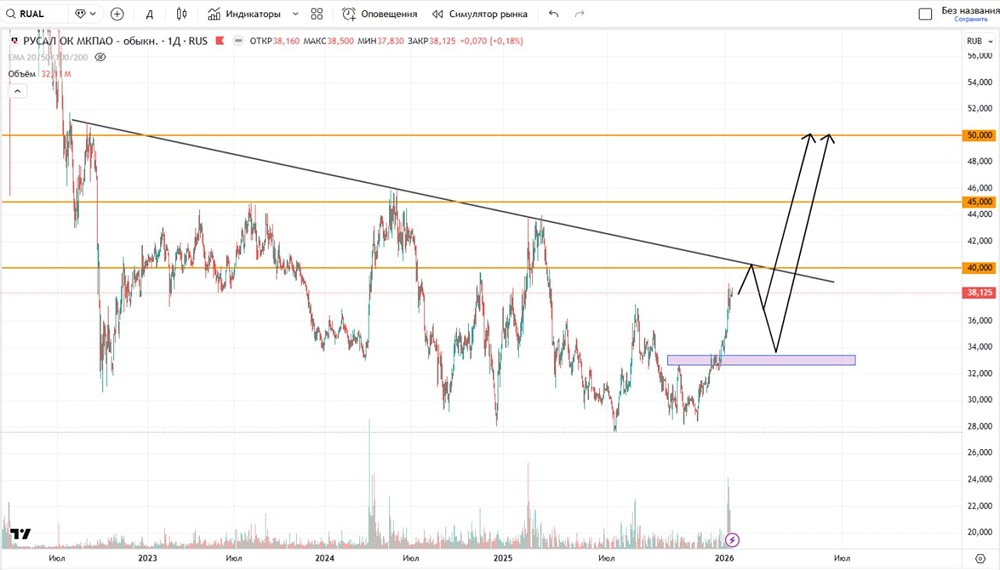Click the 40,000 orange price label
This screenshot has width=1000, height=570.
pos(979,268)
